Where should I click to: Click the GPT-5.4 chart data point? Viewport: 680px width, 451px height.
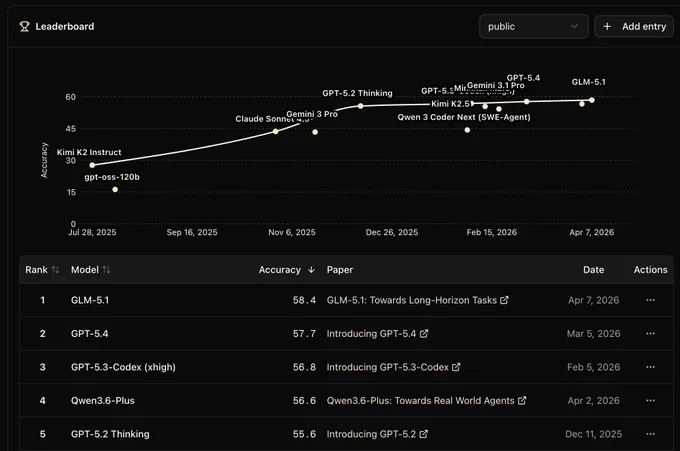(526, 101)
